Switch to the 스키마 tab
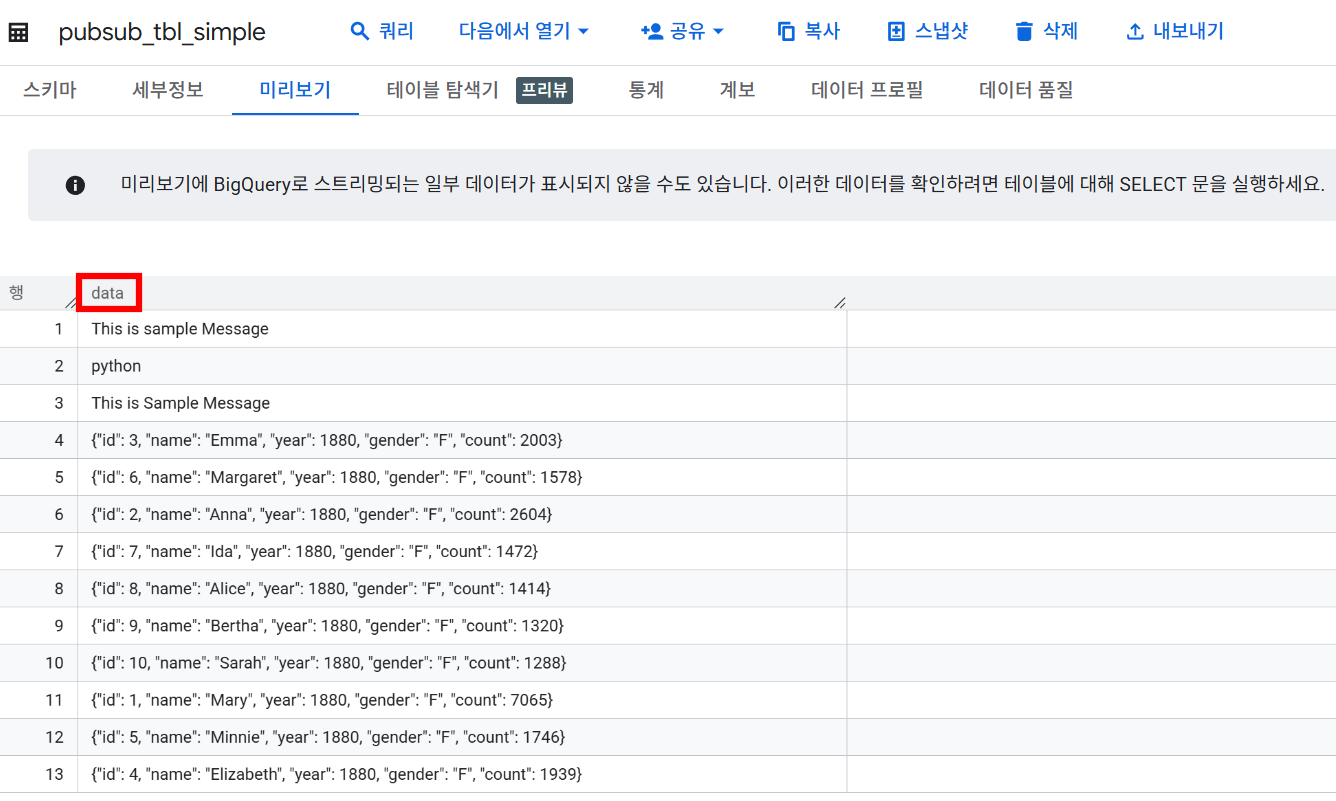 point(50,90)
